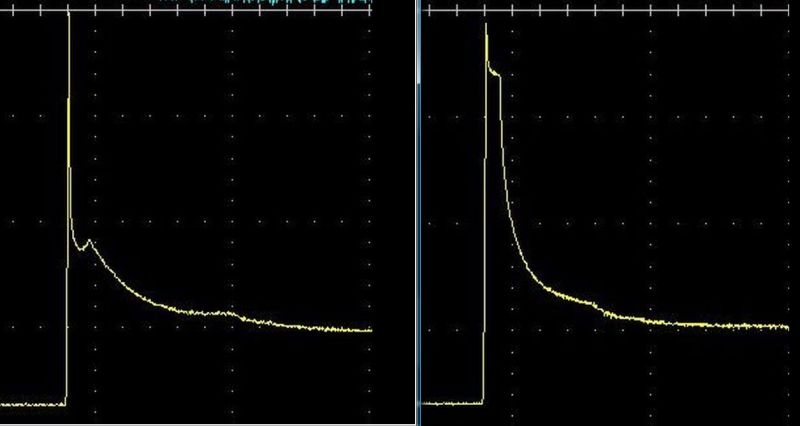Screen dimensions: 800x426
Task: Click the left trace's decaying tail end
Action: [x=350, y=329]
